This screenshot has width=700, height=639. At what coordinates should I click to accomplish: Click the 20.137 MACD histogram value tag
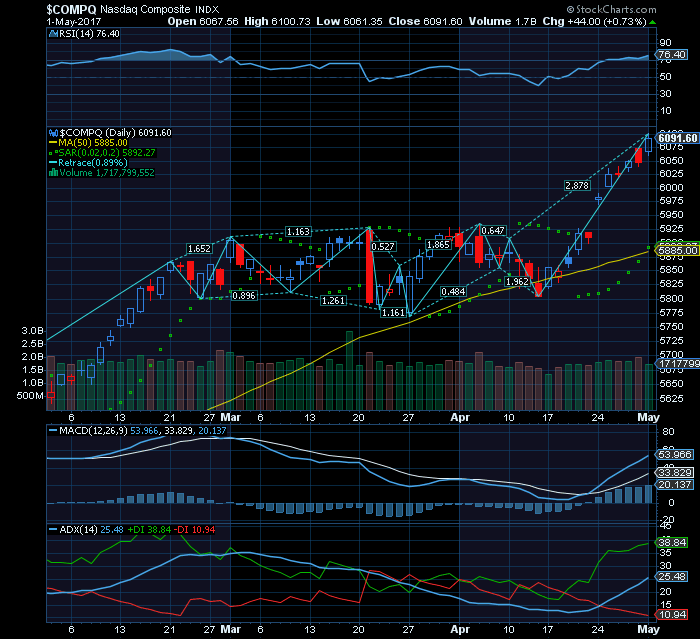point(675,484)
